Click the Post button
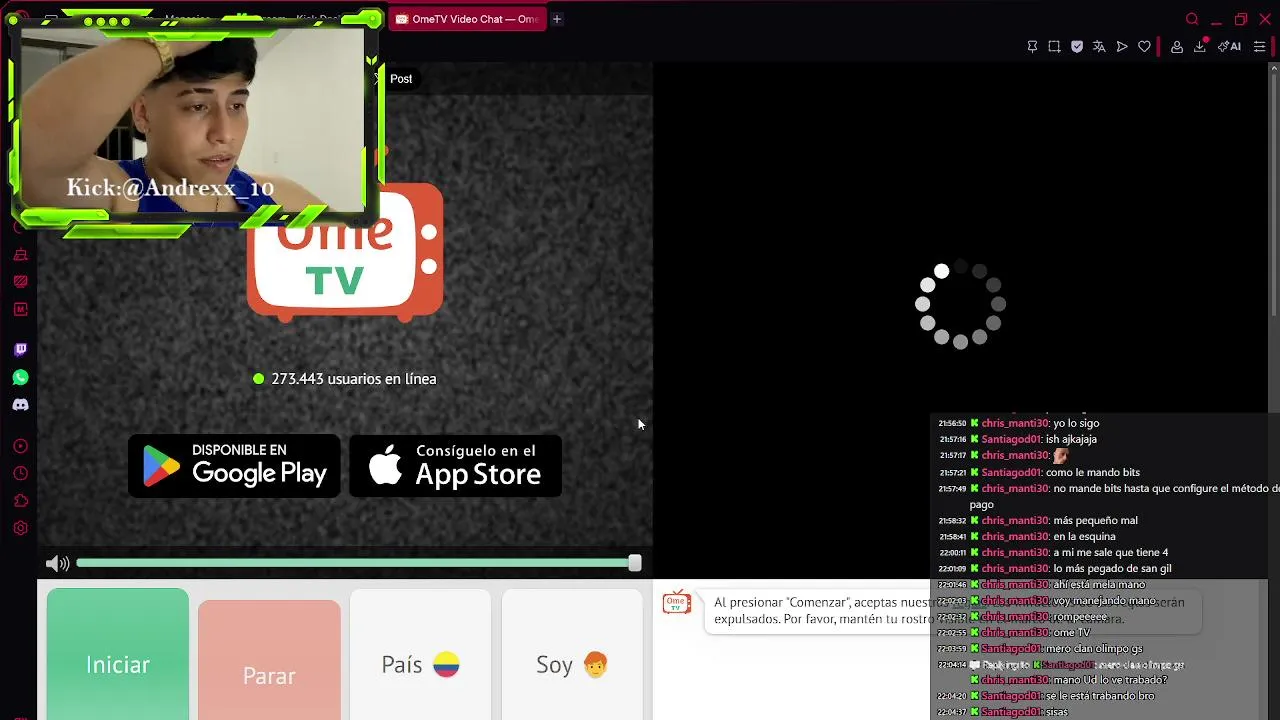 (401, 79)
